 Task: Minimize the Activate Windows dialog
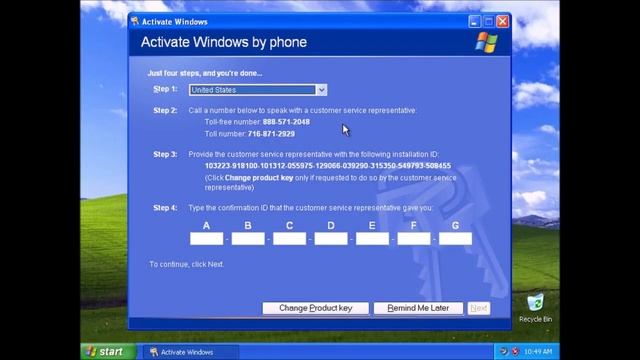(x=474, y=22)
